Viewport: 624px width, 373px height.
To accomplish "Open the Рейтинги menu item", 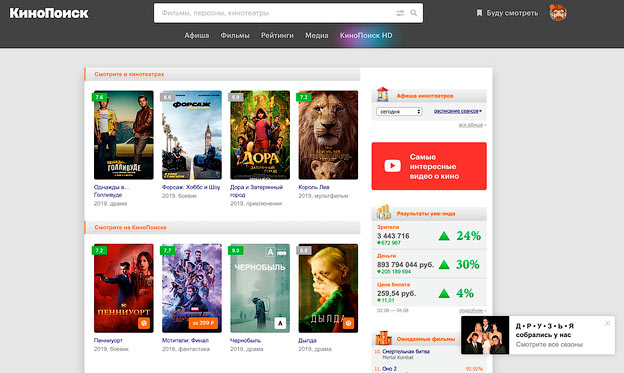I will (277, 35).
